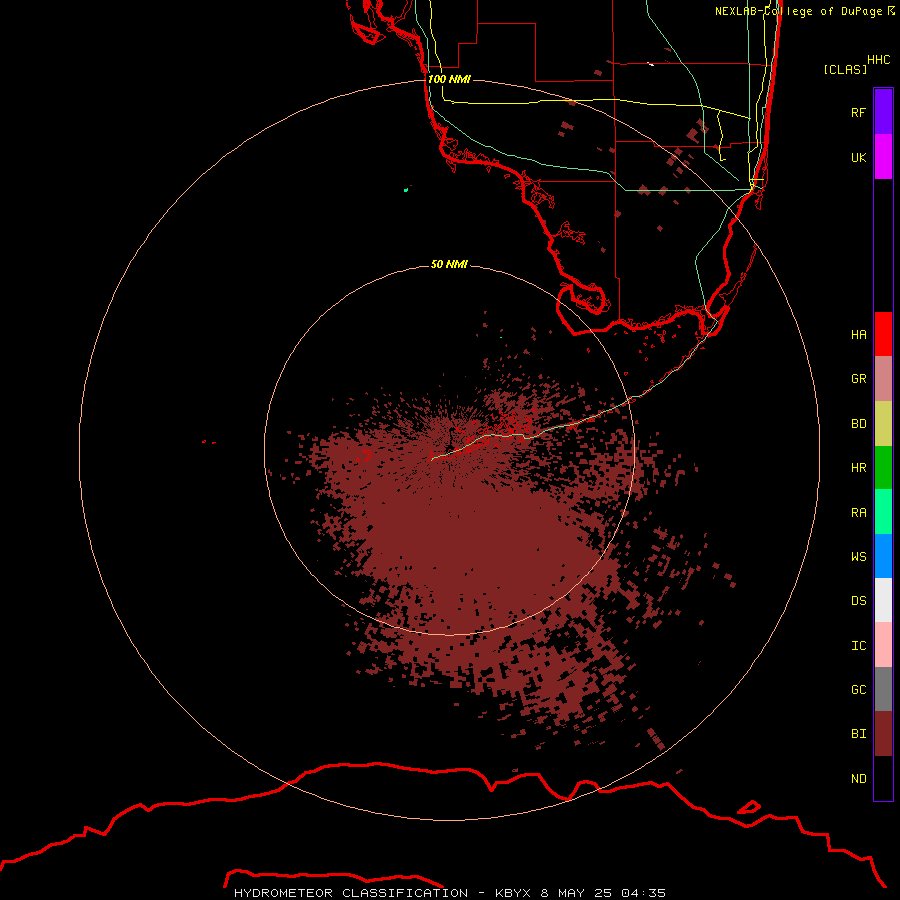
Task: Click the WS blue legend swatch
Action: tap(883, 556)
